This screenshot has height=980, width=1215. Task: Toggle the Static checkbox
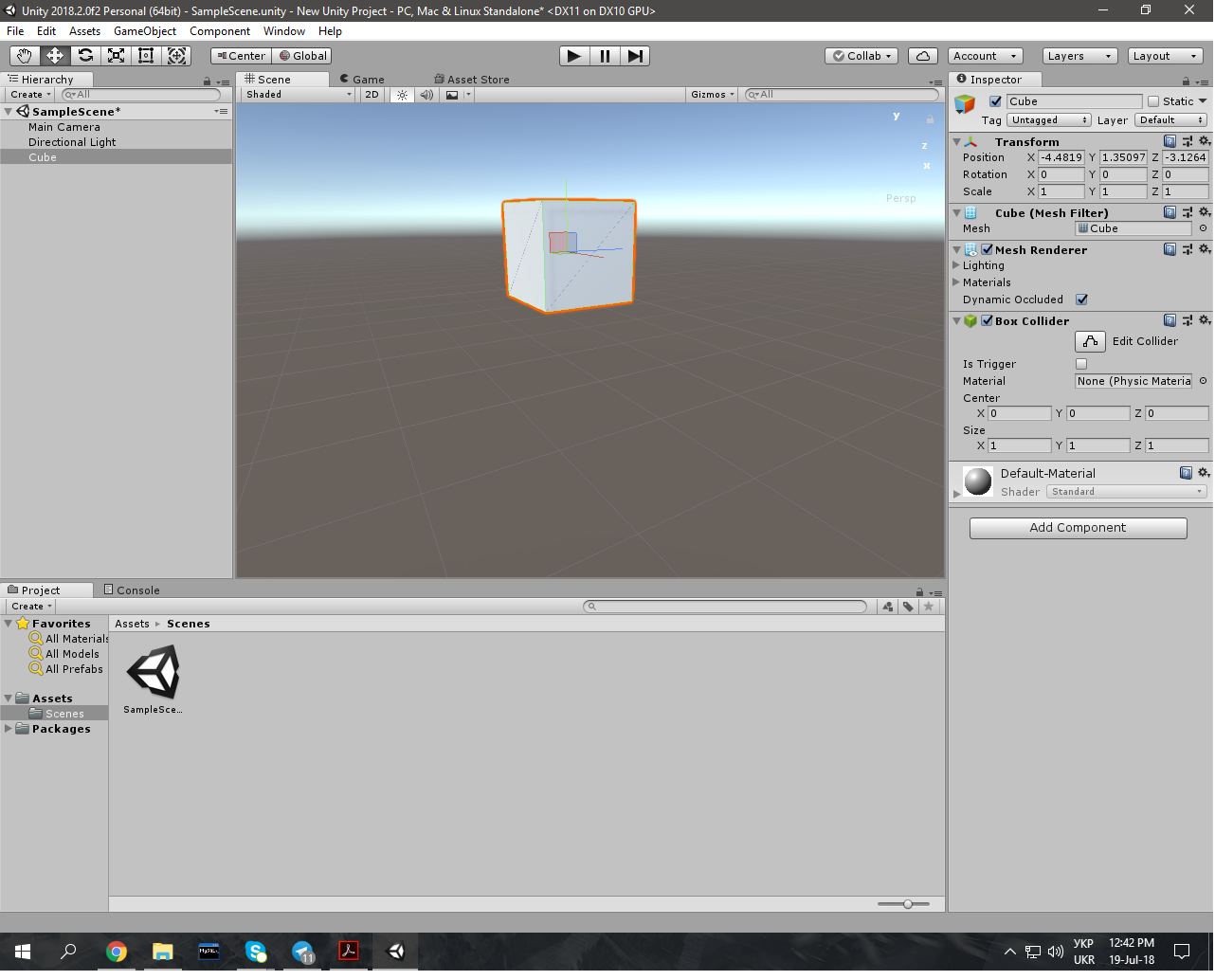point(1153,101)
